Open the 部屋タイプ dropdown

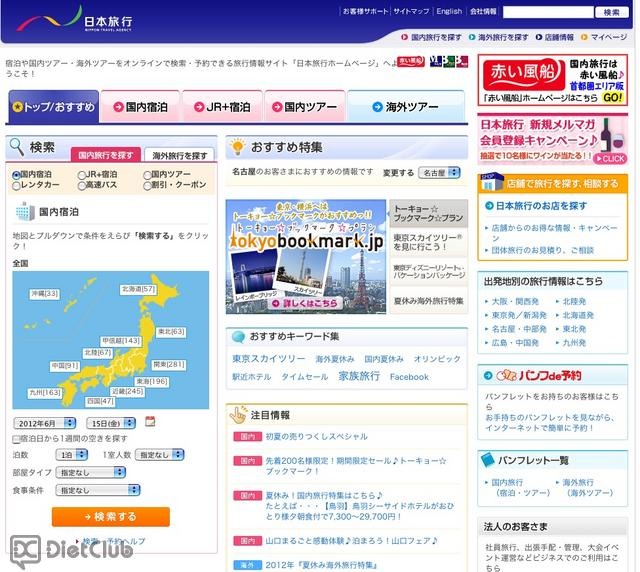pos(90,472)
